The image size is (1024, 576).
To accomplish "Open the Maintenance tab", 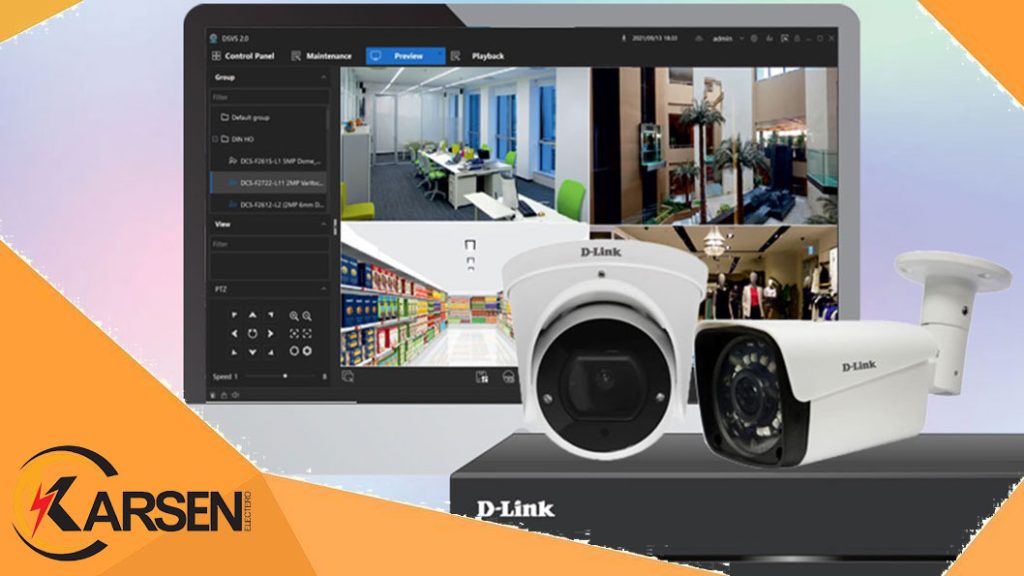I will [328, 56].
